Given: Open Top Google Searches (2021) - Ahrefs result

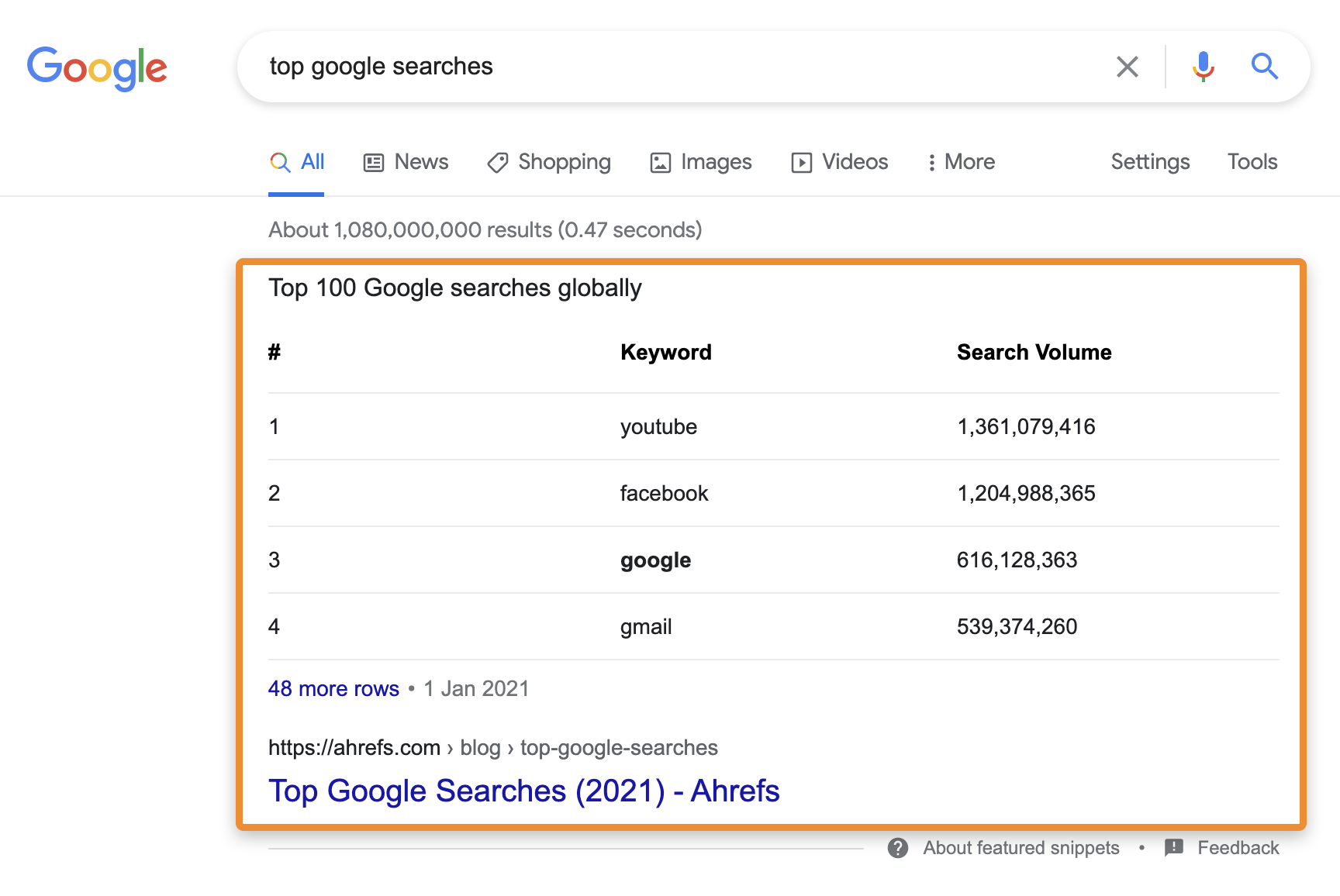Looking at the screenshot, I should click(x=523, y=791).
